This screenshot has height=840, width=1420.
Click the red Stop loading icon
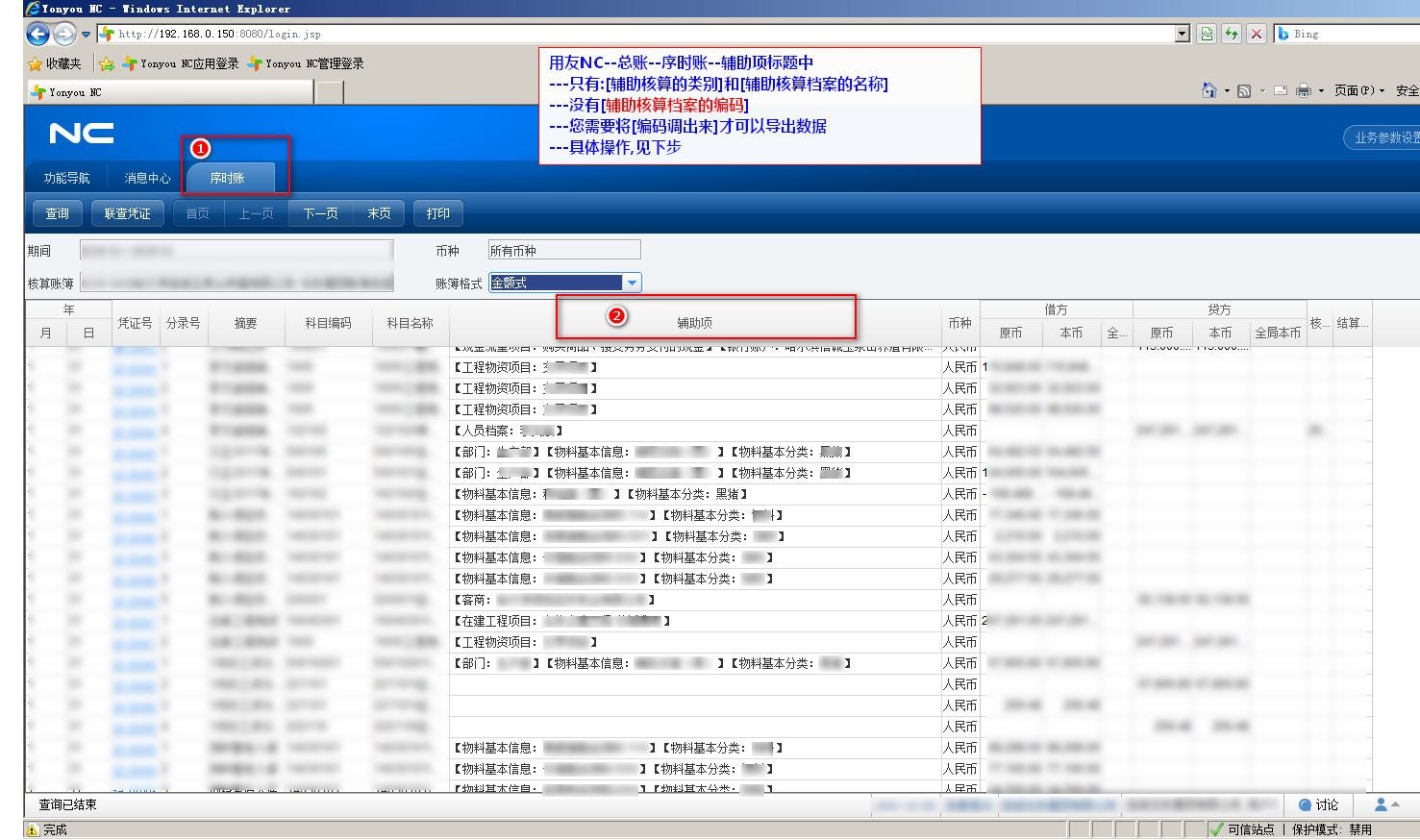point(1256,34)
